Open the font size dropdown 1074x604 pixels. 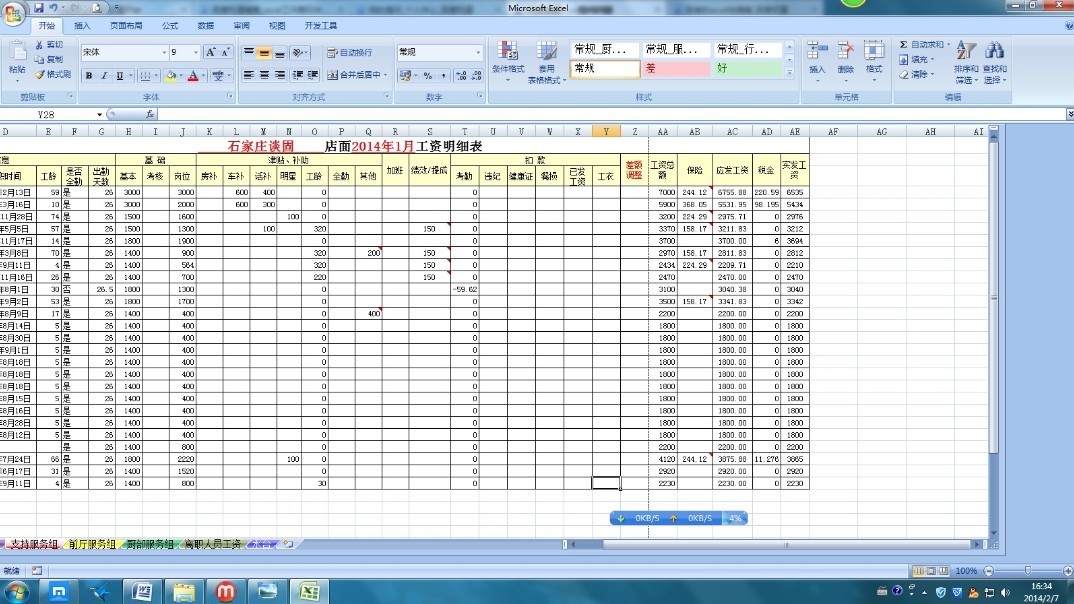pos(196,53)
